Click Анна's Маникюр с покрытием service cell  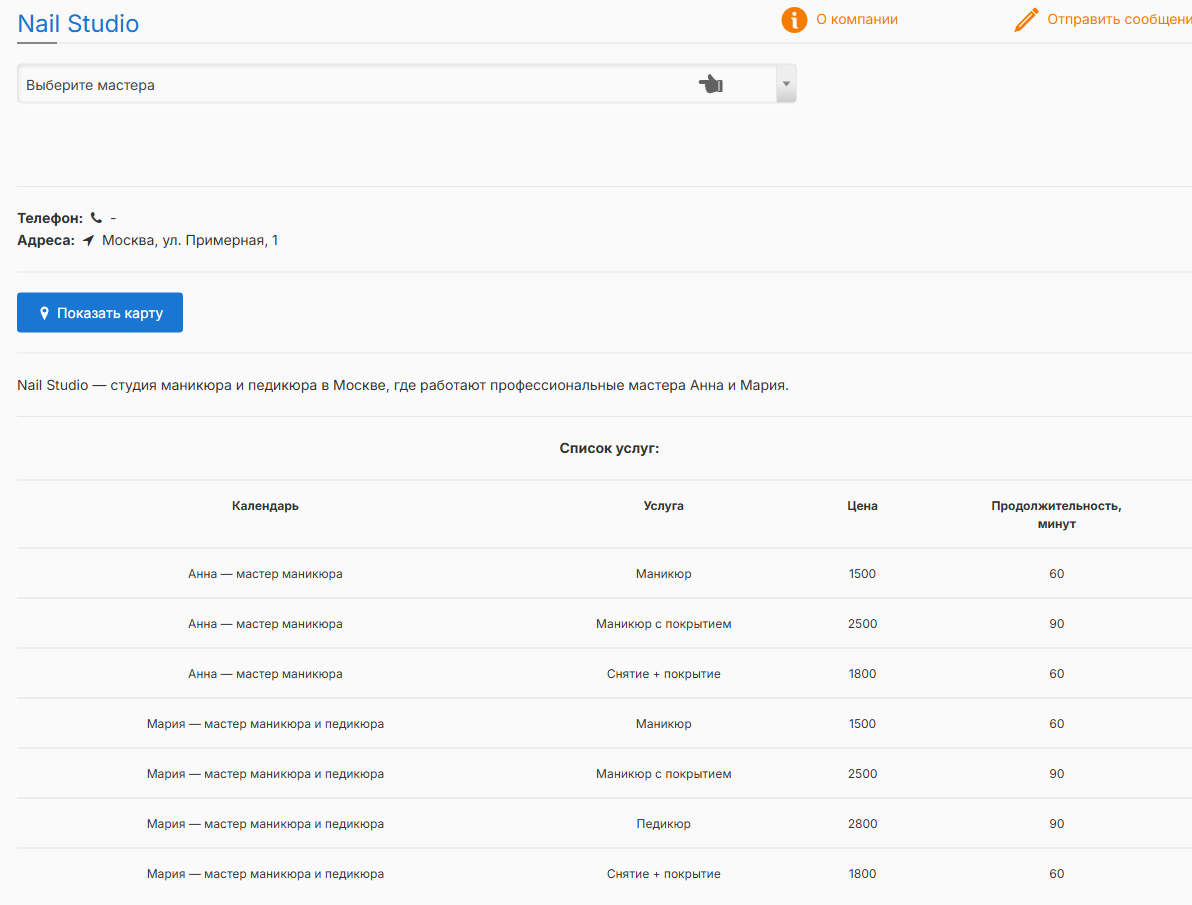[664, 624]
